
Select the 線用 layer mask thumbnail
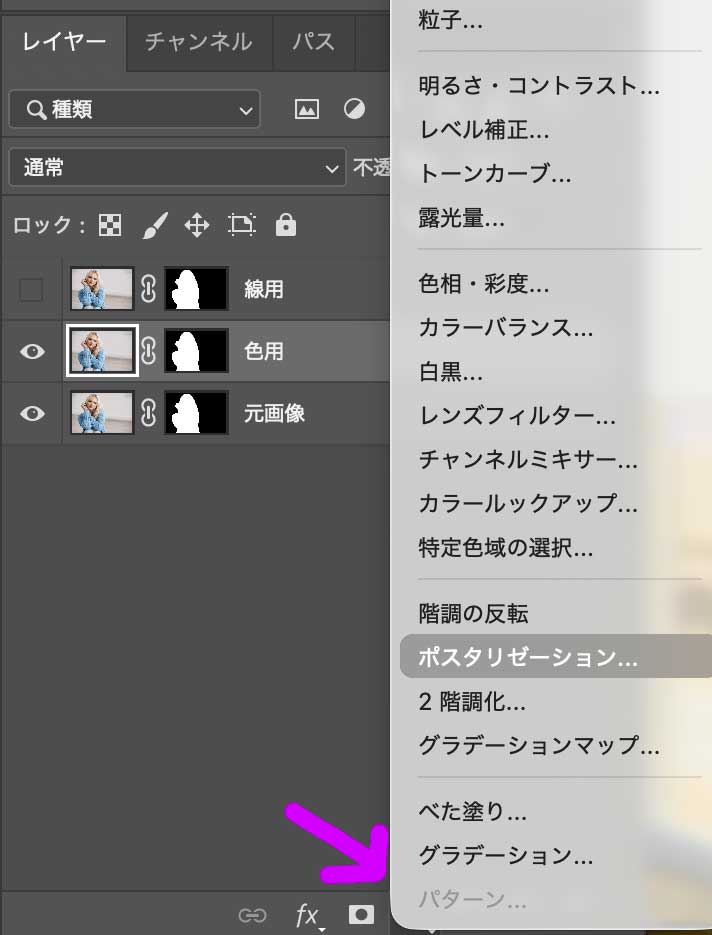pos(196,289)
